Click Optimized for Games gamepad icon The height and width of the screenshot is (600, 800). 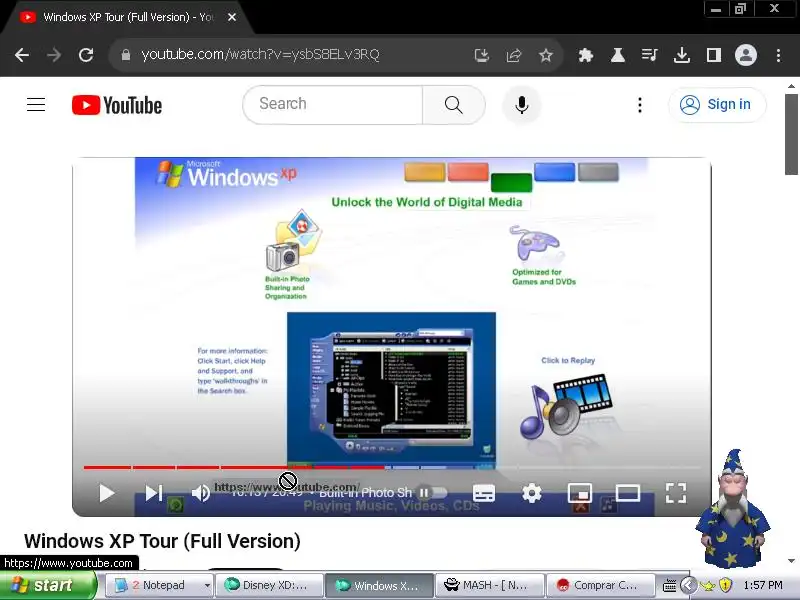pyautogui.click(x=534, y=244)
